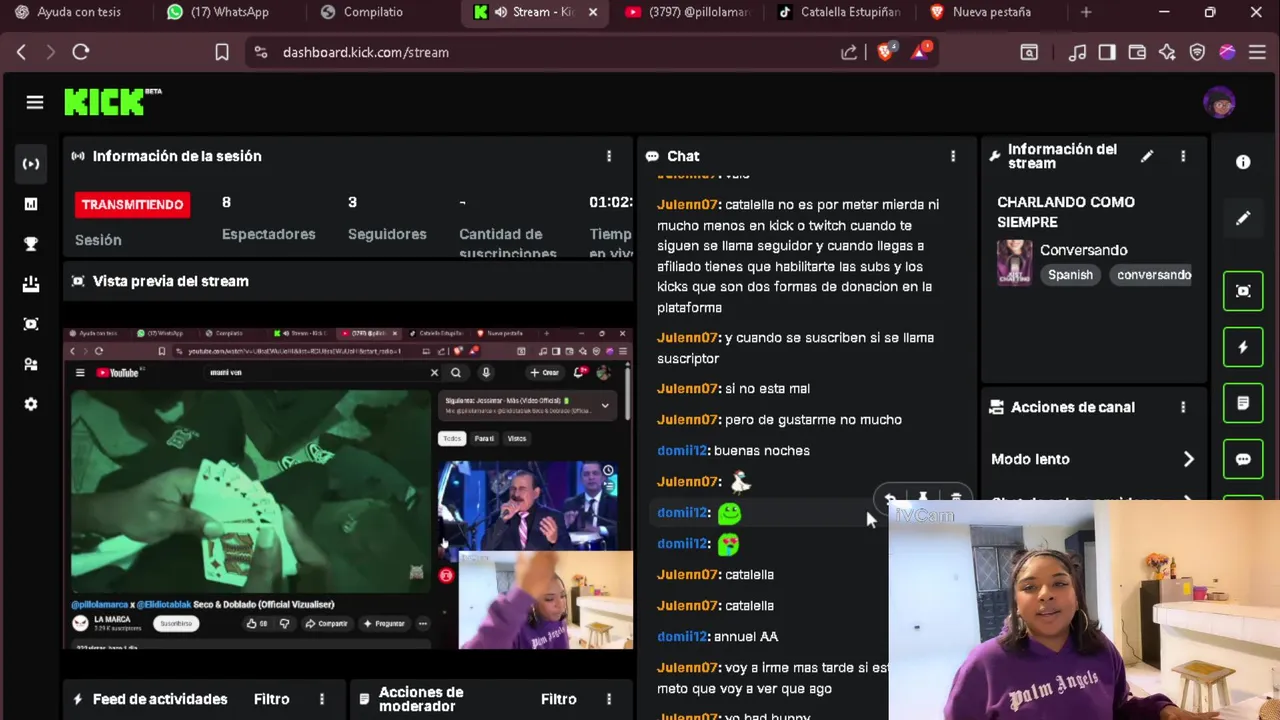Open options menu of Información de la sesión
Image resolution: width=1280 pixels, height=720 pixels.
click(x=609, y=156)
